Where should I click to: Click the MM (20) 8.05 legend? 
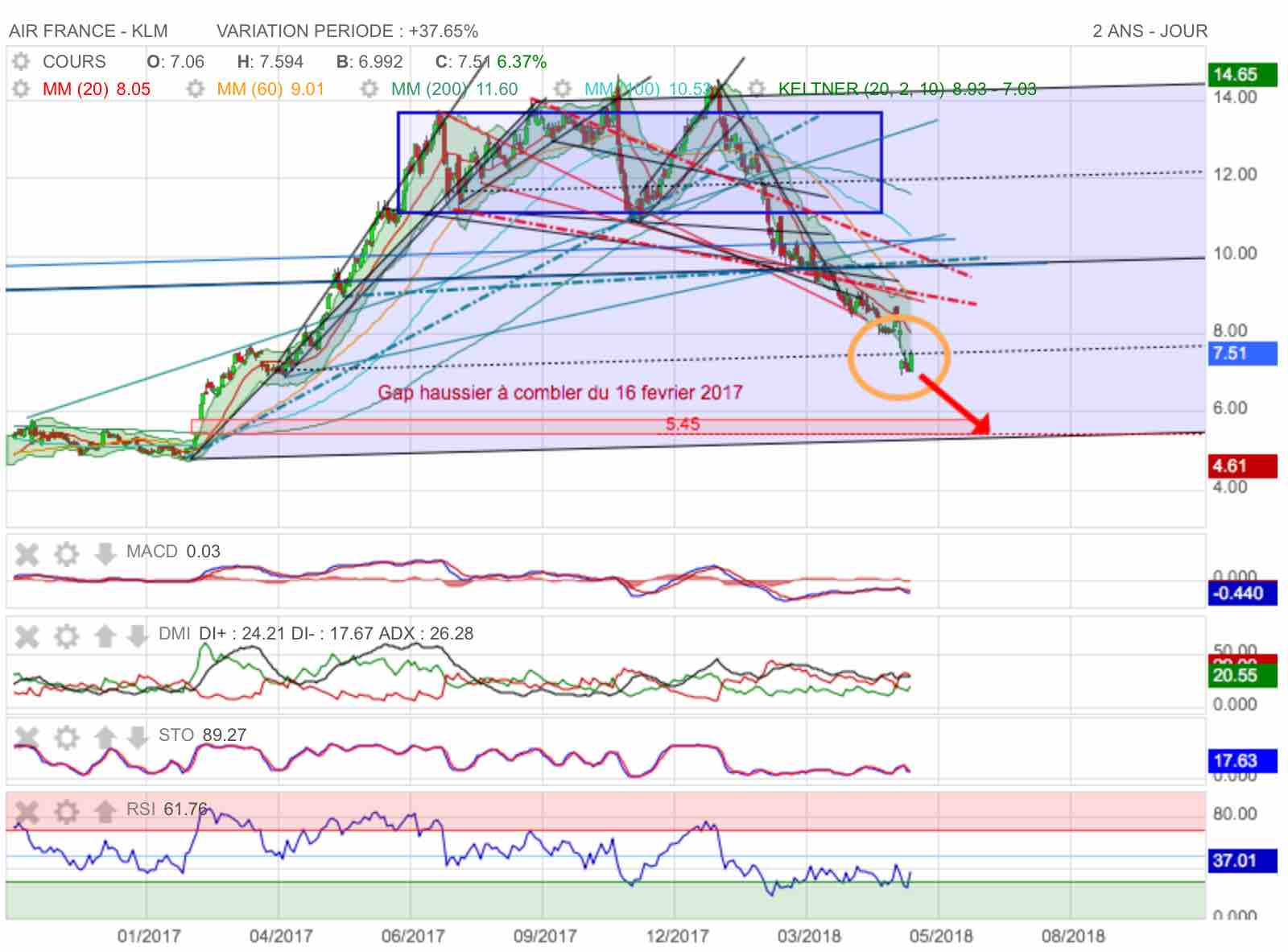[x=97, y=89]
